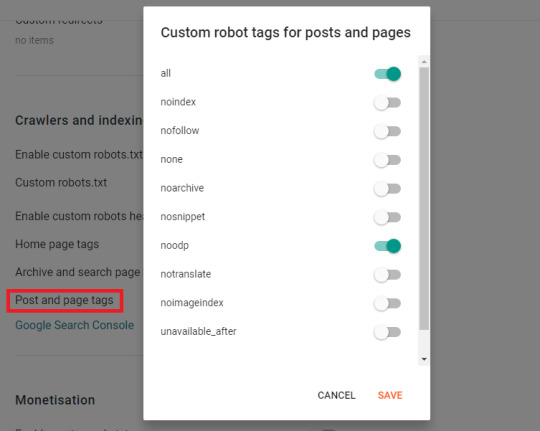Image resolution: width=540 pixels, height=431 pixels.
Task: Open the Home page tags setting
Action: pos(57,244)
